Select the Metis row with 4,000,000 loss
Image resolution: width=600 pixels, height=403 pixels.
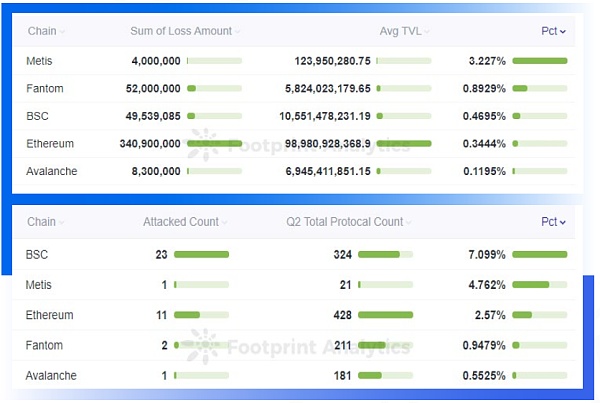39,61
